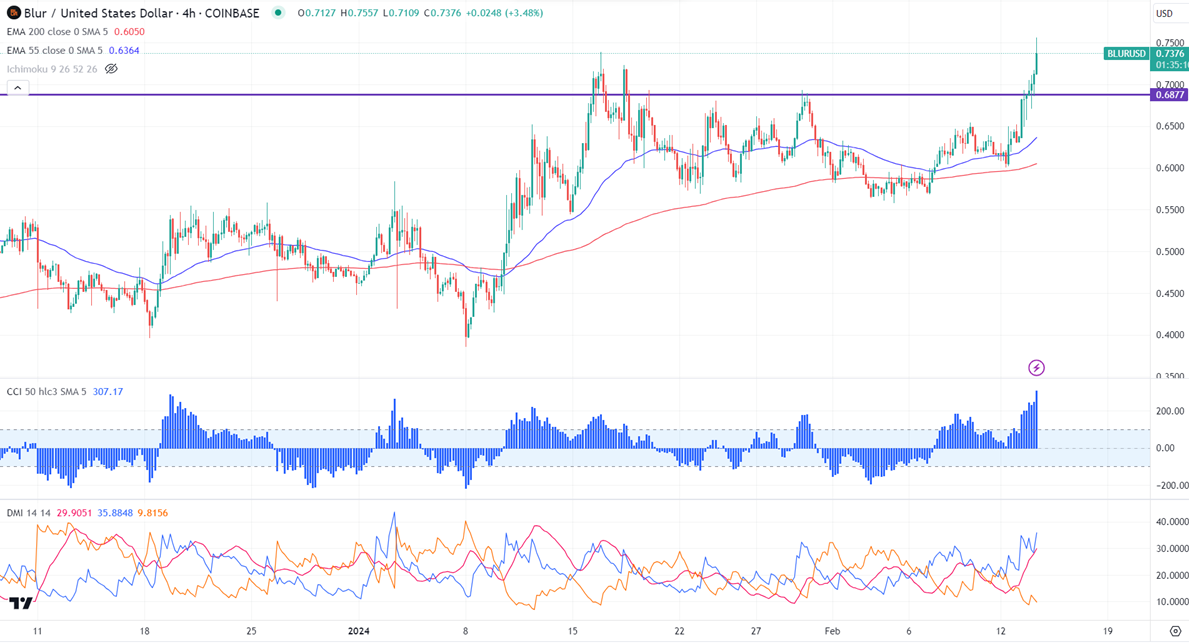Select the CCI 50 hlc3 SMA 5 legend

[46, 392]
